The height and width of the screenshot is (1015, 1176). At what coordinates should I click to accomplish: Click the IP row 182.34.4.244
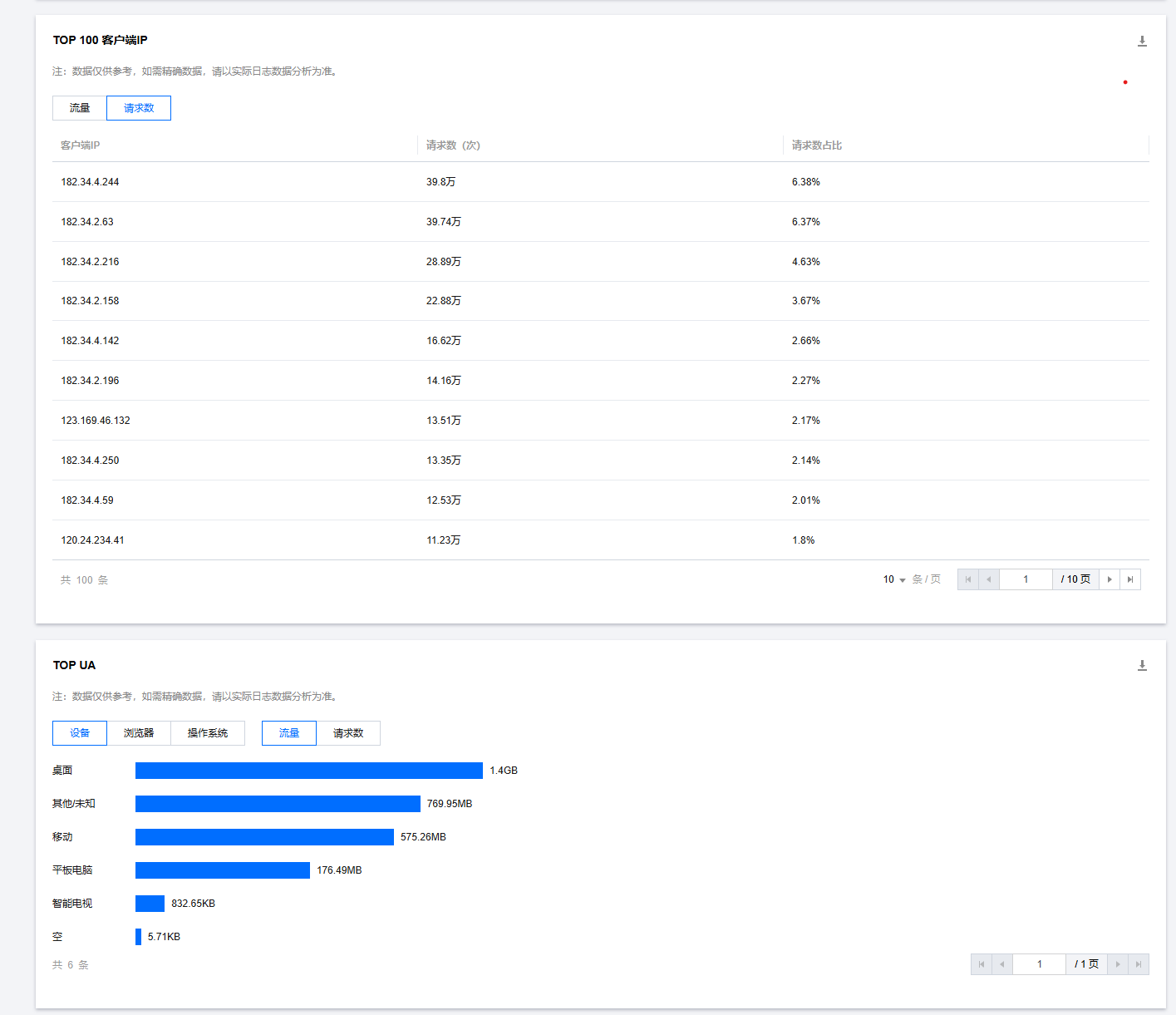pos(90,182)
